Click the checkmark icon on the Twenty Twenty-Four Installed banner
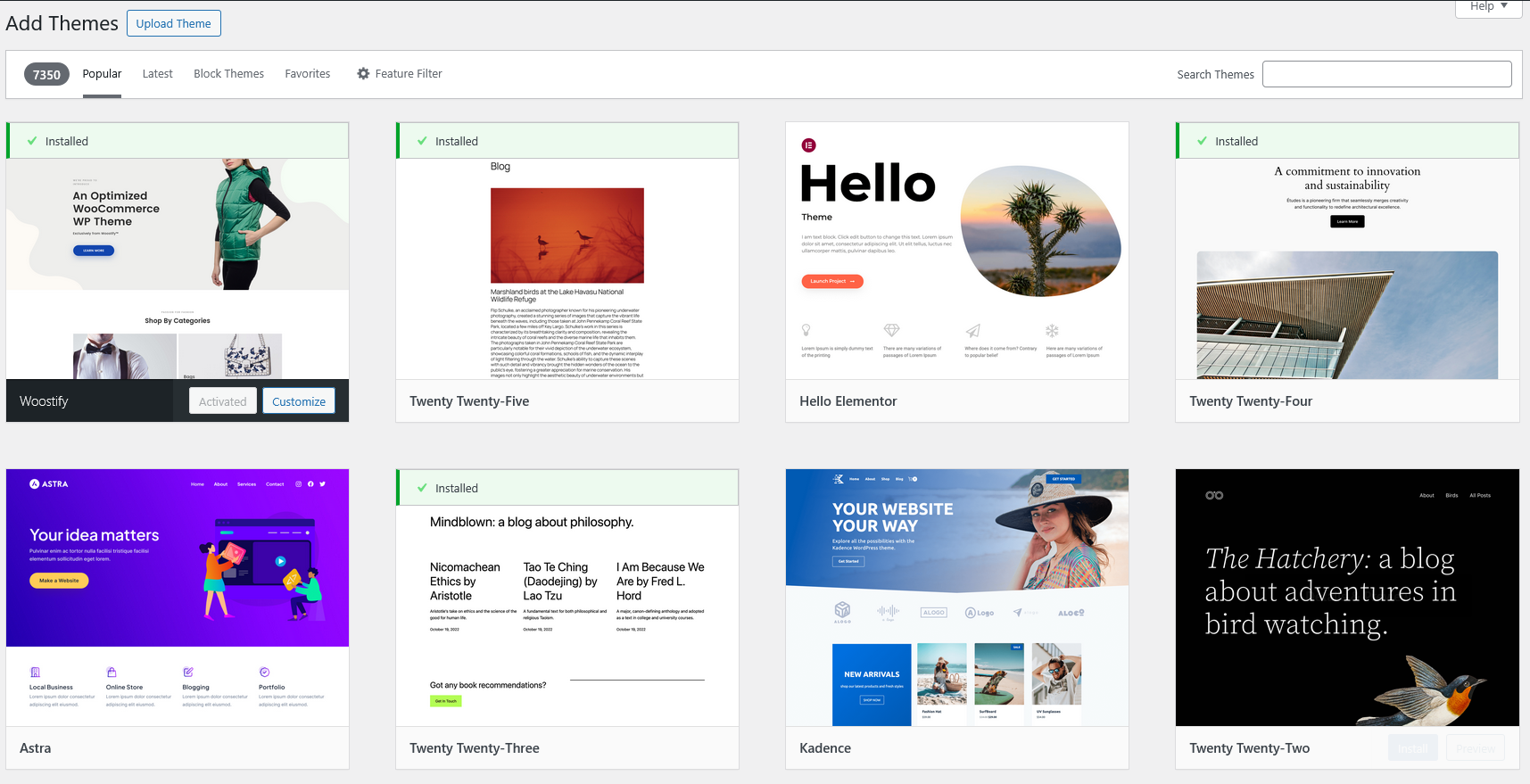This screenshot has height=784, width=1530. pyautogui.click(x=1202, y=141)
